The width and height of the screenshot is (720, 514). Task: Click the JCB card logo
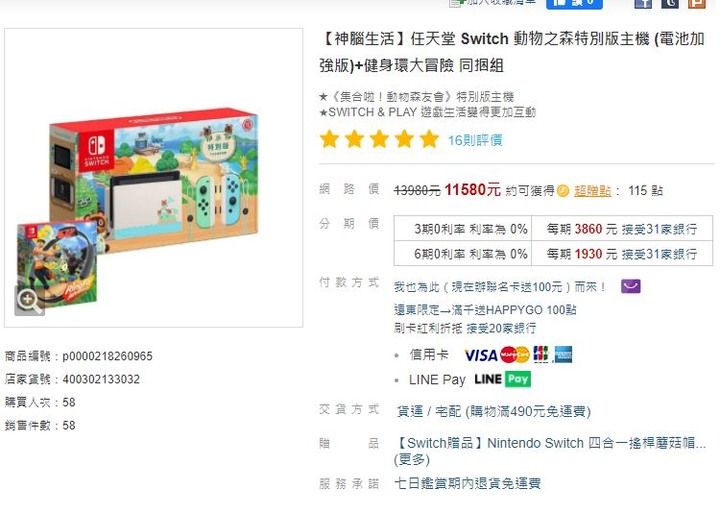[541, 354]
